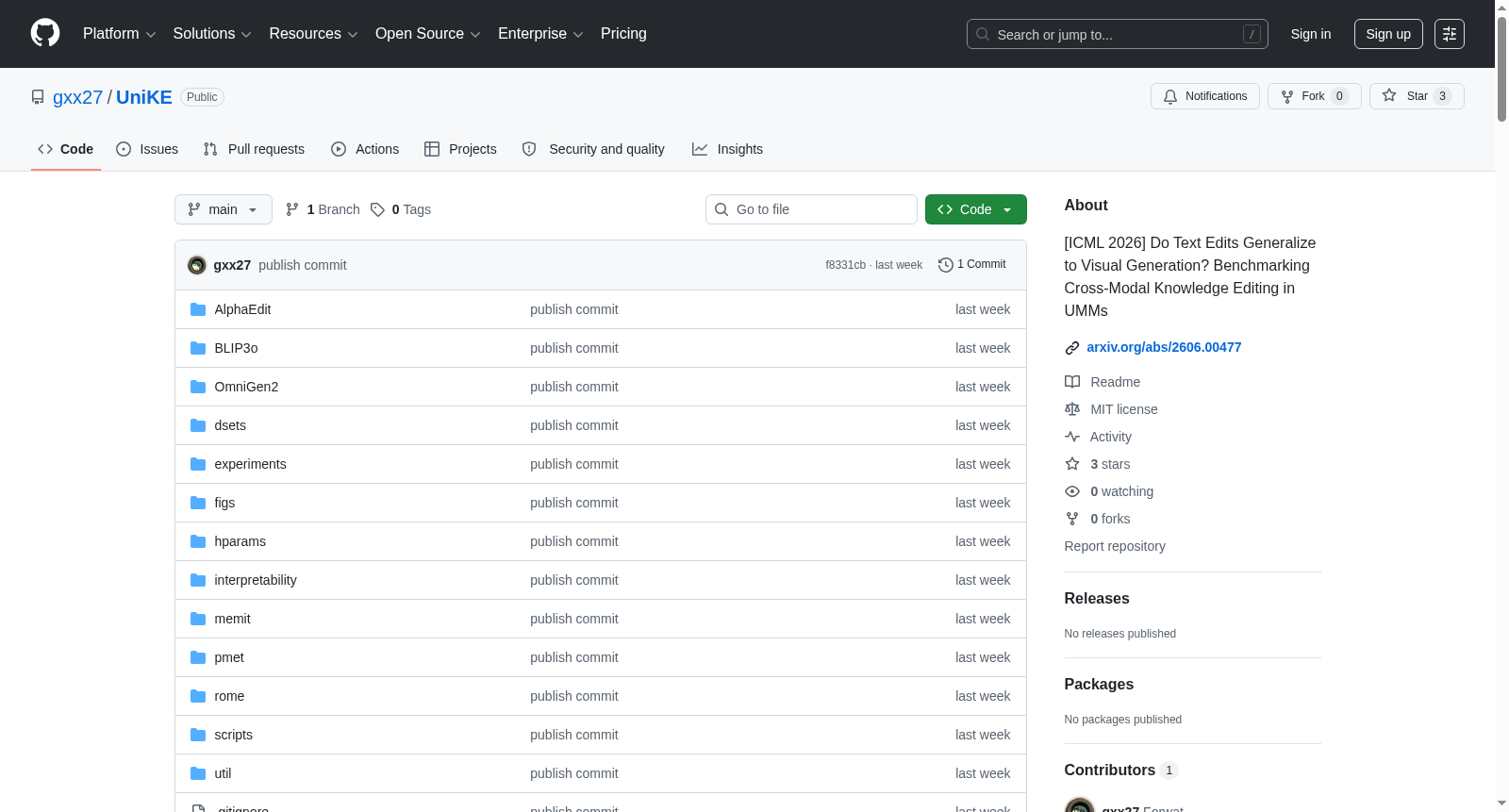Click the figs folder icon

198,503
